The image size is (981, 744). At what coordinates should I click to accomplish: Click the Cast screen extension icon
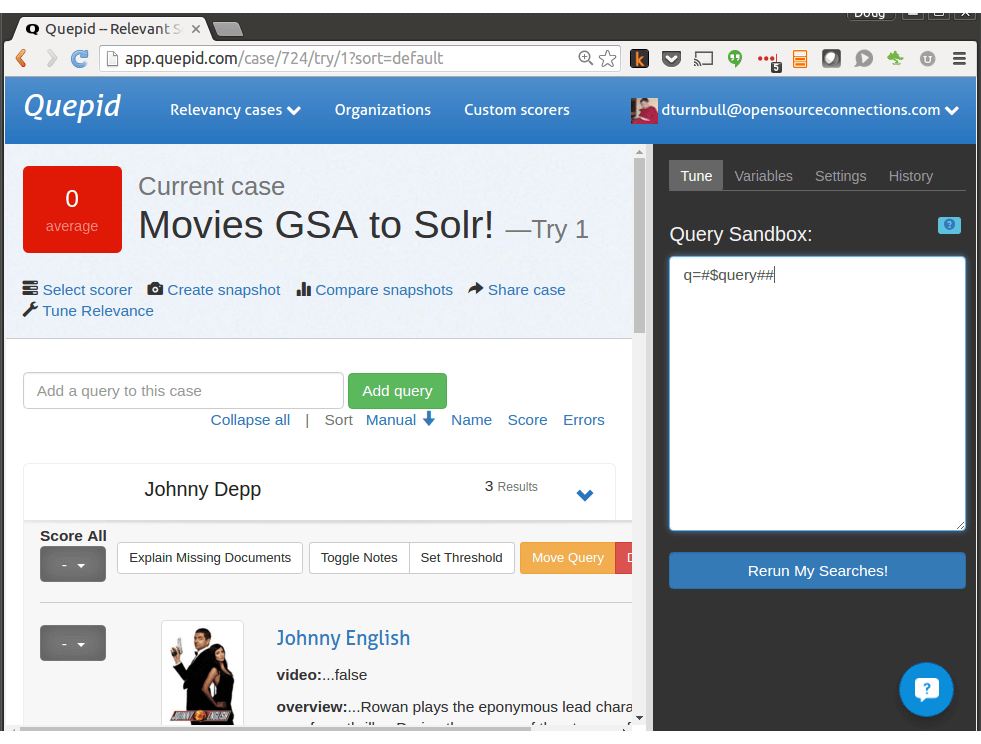pyautogui.click(x=703, y=59)
